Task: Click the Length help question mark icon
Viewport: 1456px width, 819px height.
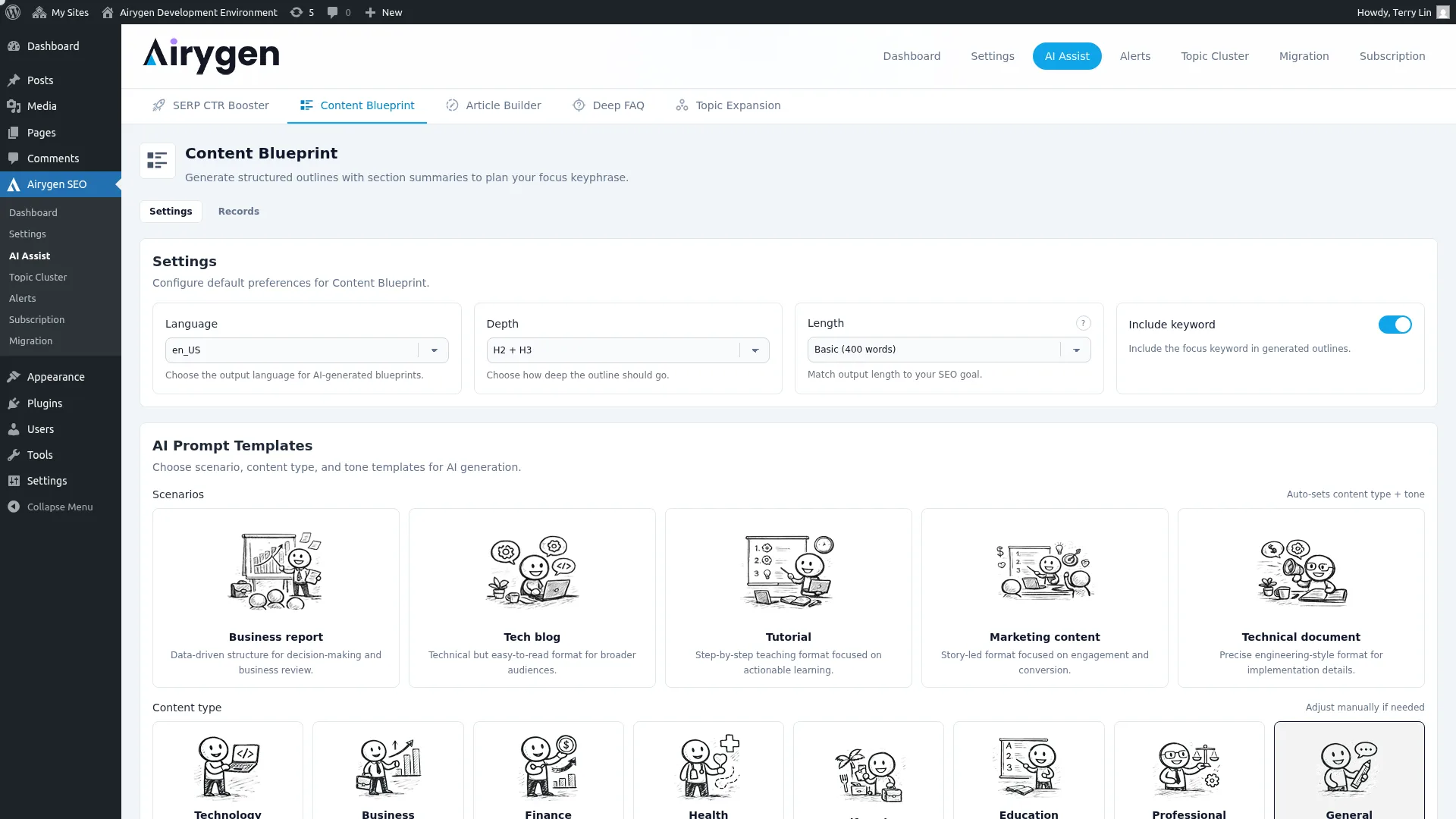Action: 1083,323
